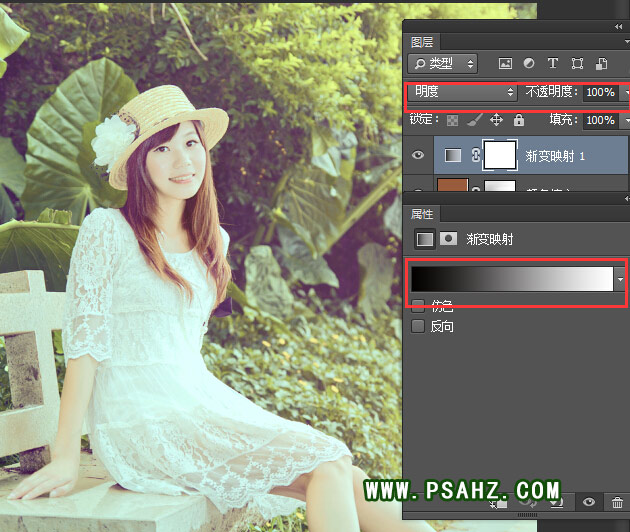Click the adjustment layer filter icon
The width and height of the screenshot is (630, 532).
[x=528, y=64]
